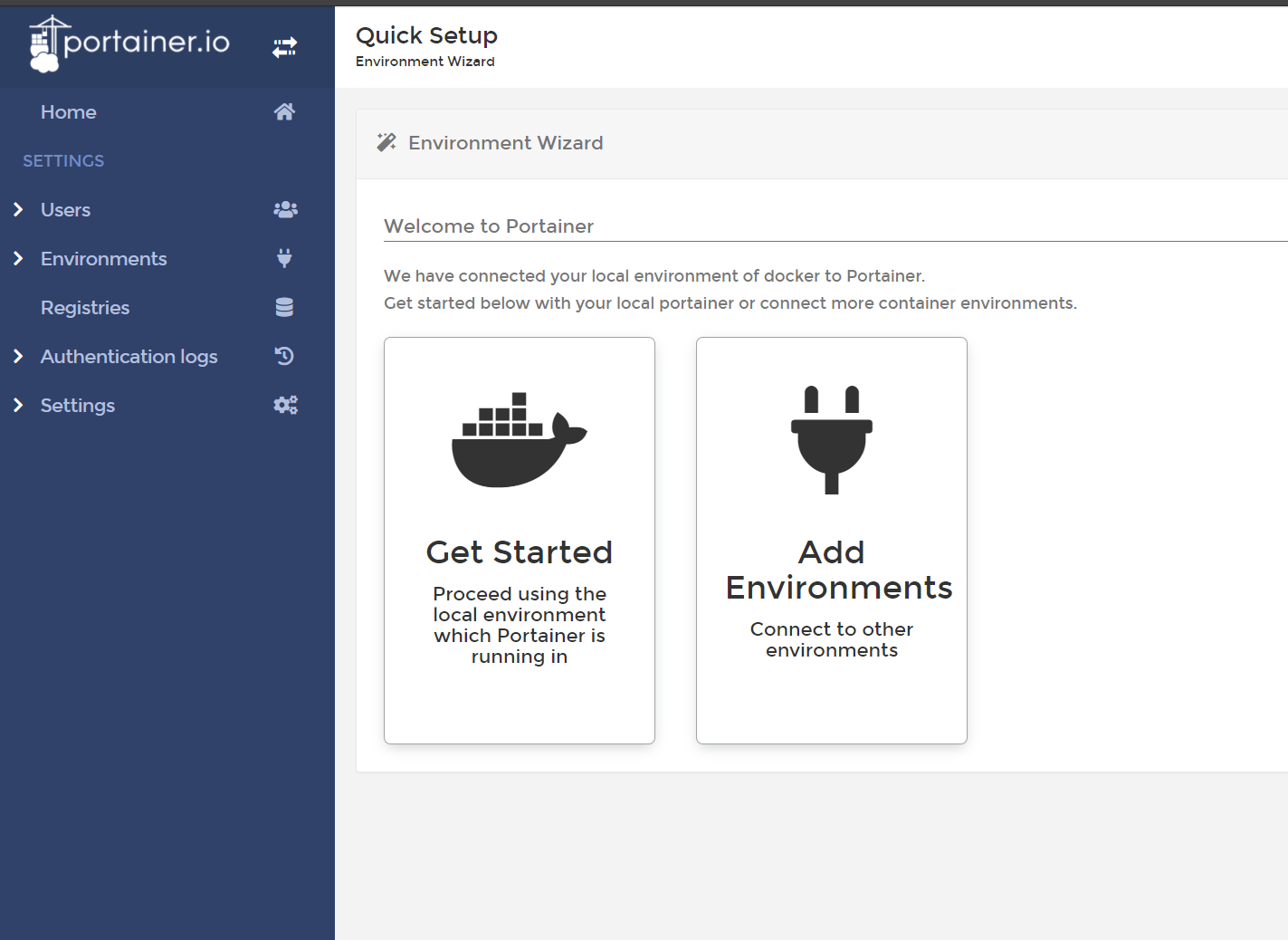The height and width of the screenshot is (940, 1288).
Task: Click the Docker whale icon
Action: click(520, 440)
